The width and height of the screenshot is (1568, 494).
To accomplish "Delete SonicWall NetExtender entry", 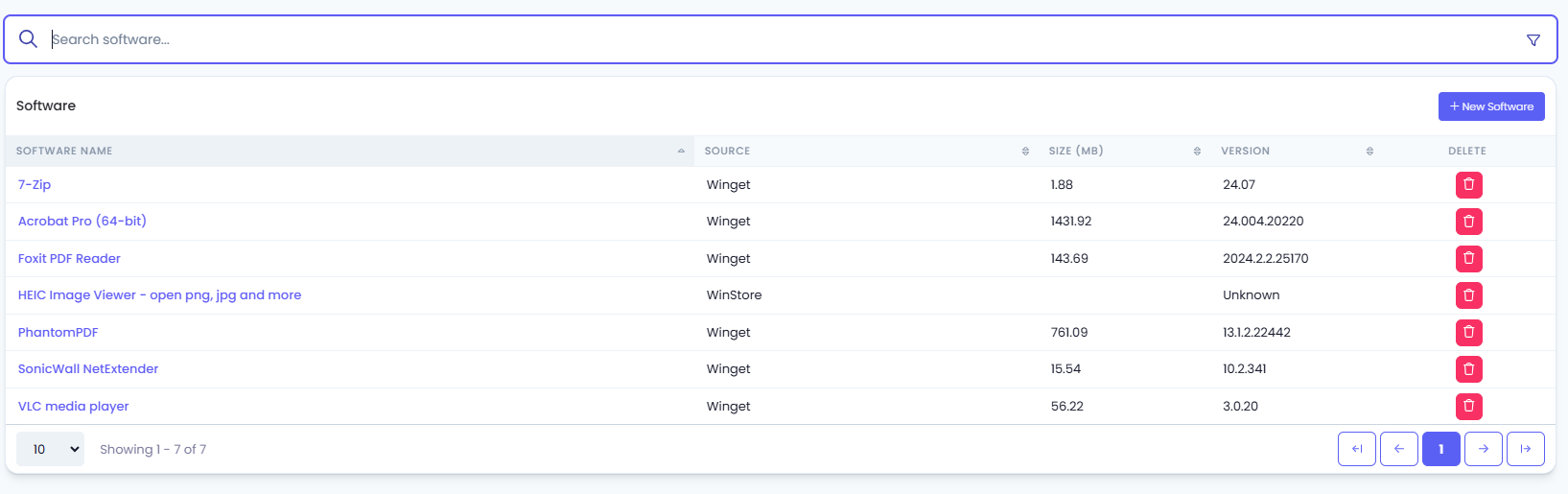I will (1468, 369).
